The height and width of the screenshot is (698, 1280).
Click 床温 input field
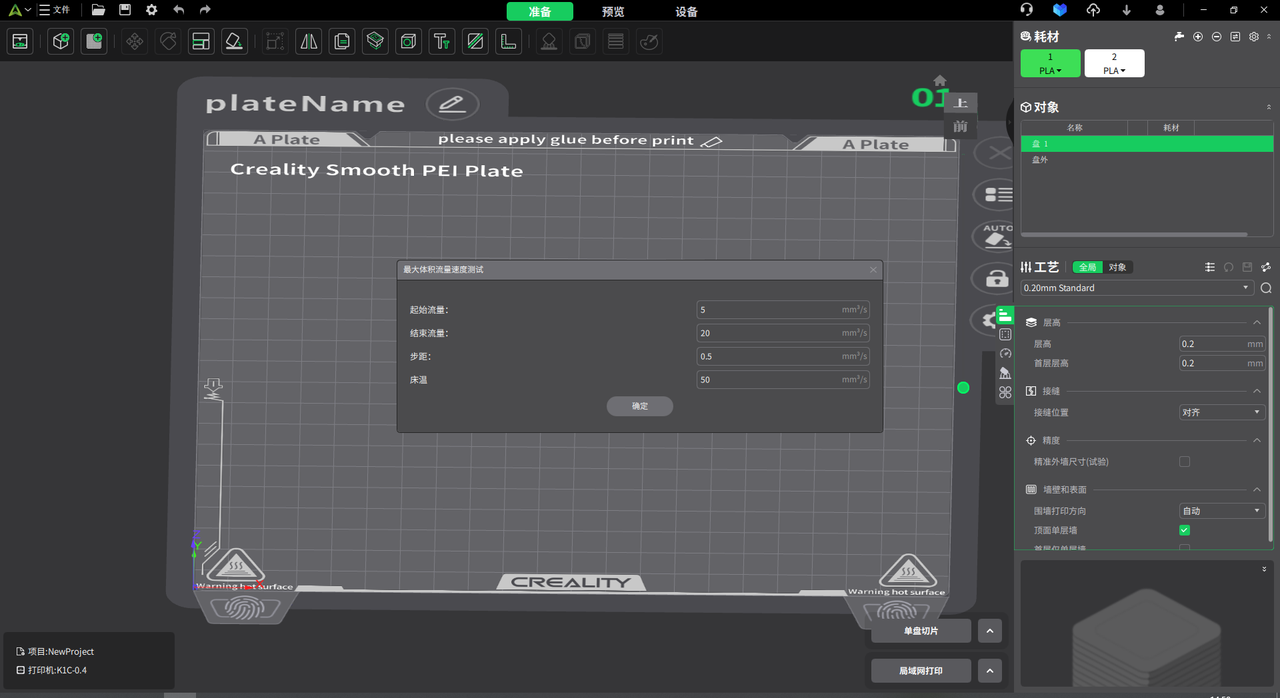(783, 380)
